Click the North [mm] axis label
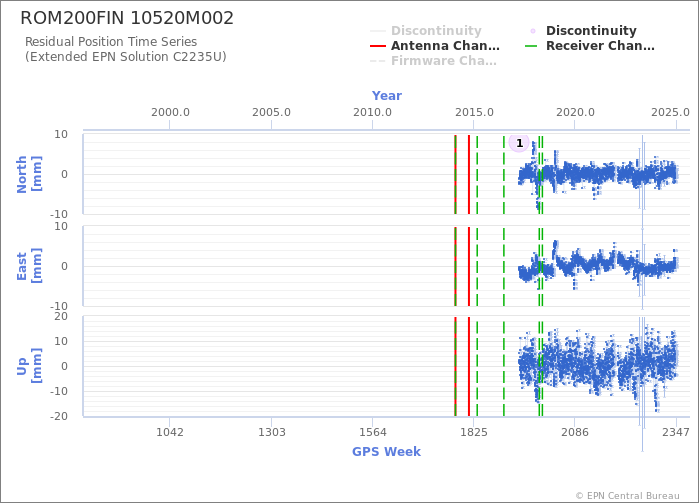Viewport: 700px width, 504px height. (x=29, y=174)
